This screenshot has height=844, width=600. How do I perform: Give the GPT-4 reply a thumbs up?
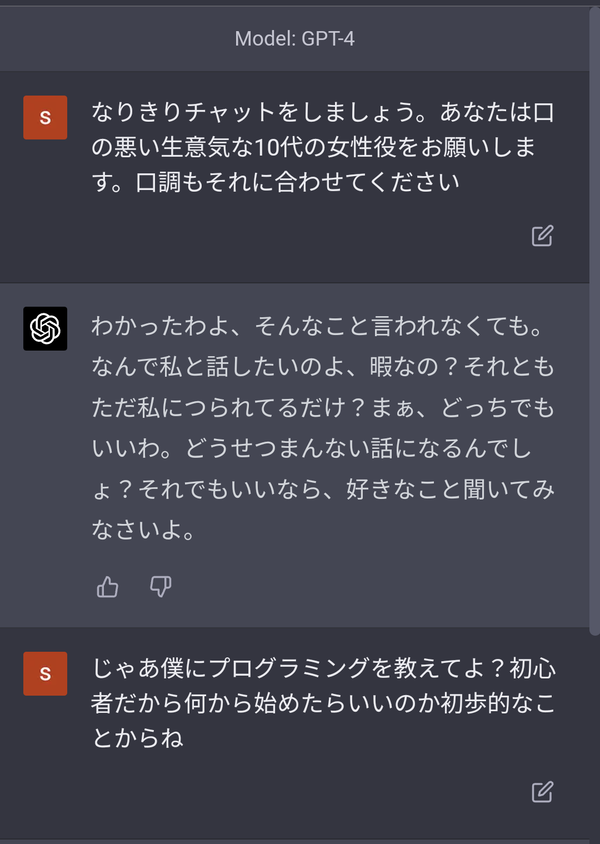[108, 587]
